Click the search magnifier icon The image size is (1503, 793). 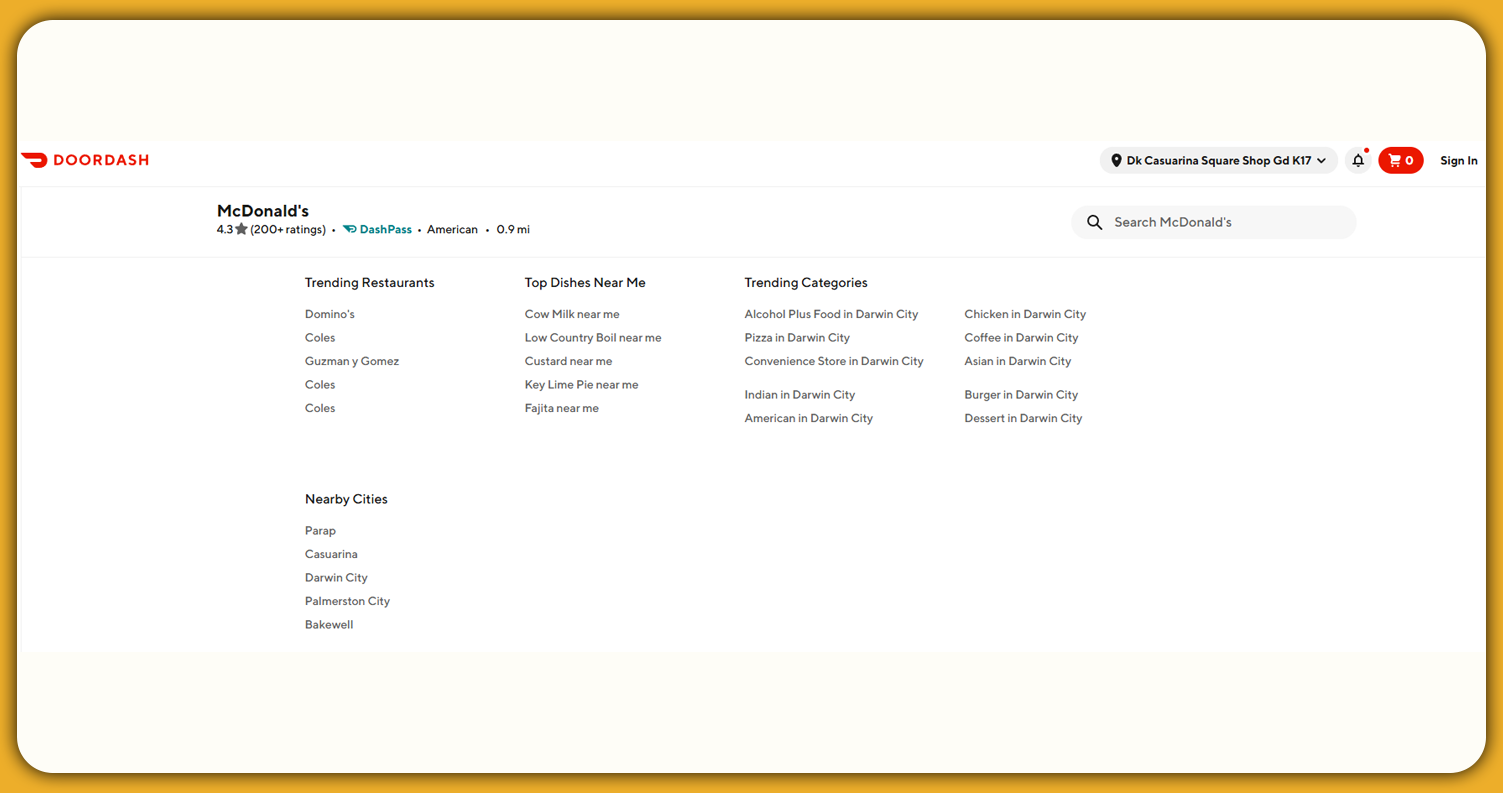(1095, 222)
